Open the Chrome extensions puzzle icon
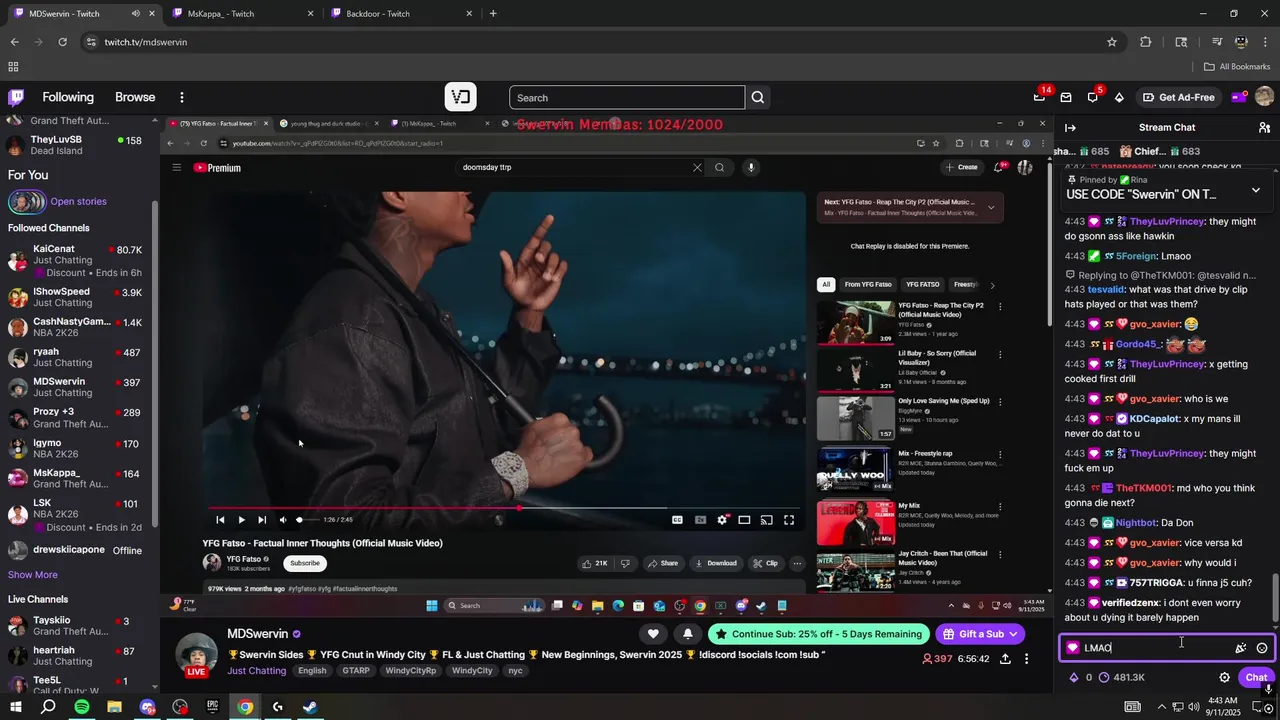 pos(1146,42)
